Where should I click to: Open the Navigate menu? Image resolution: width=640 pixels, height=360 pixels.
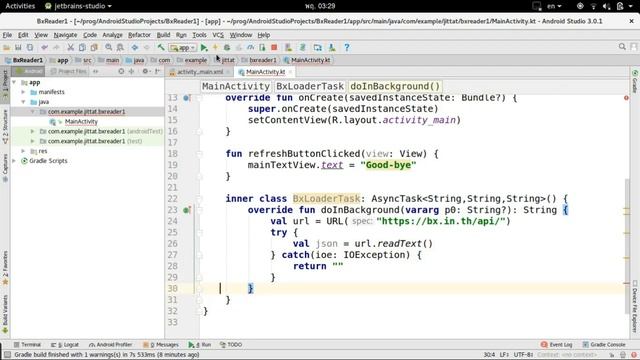[65, 35]
